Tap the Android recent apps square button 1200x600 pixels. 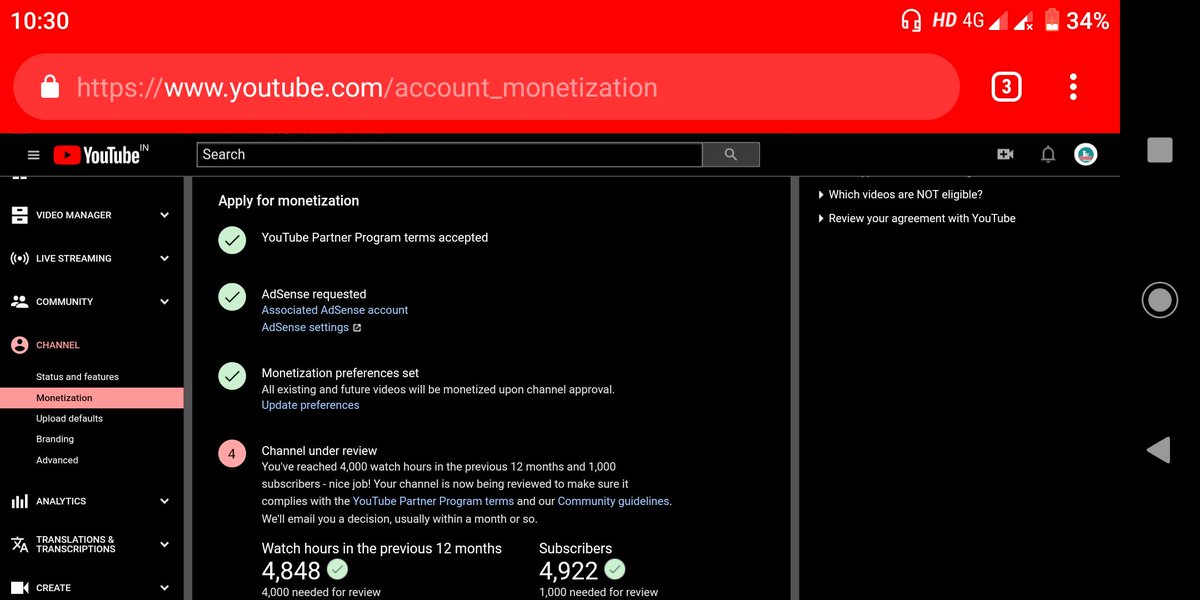pyautogui.click(x=1159, y=150)
